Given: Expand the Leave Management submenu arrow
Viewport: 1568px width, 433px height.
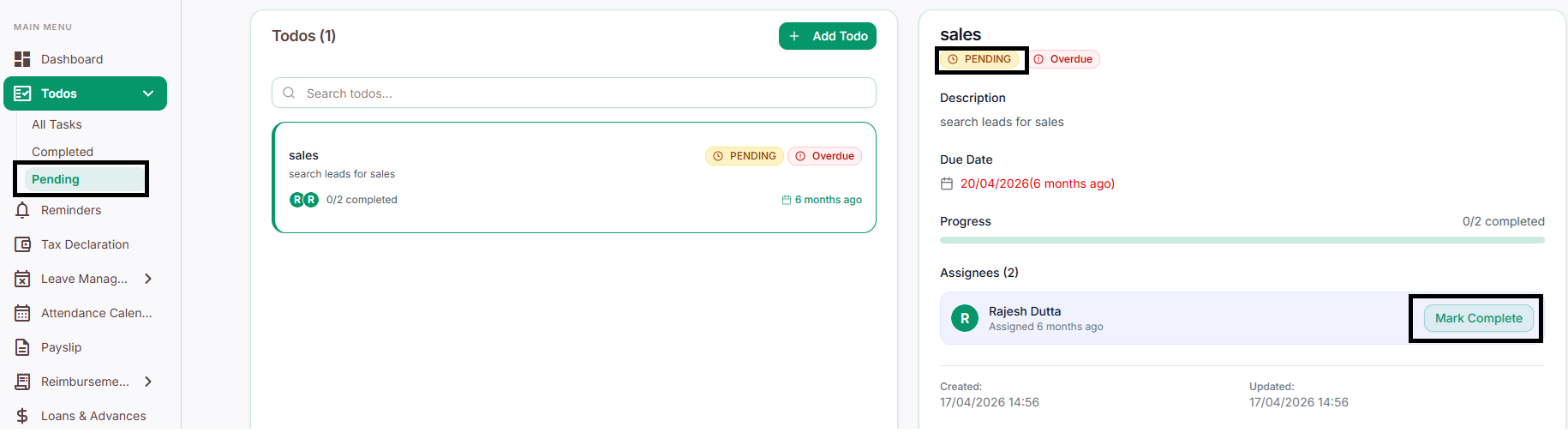Looking at the screenshot, I should pyautogui.click(x=148, y=279).
